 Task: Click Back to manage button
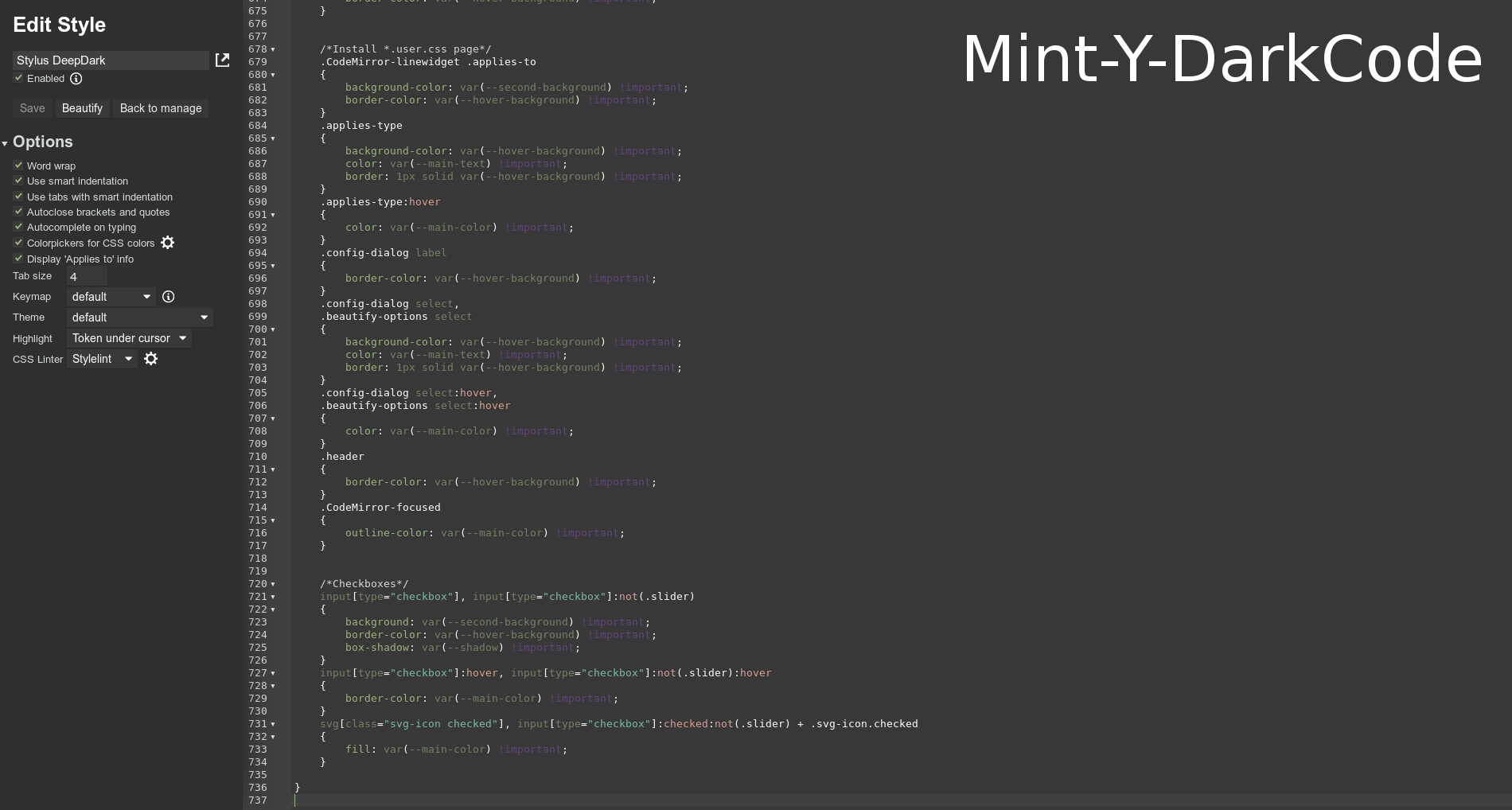[x=161, y=108]
